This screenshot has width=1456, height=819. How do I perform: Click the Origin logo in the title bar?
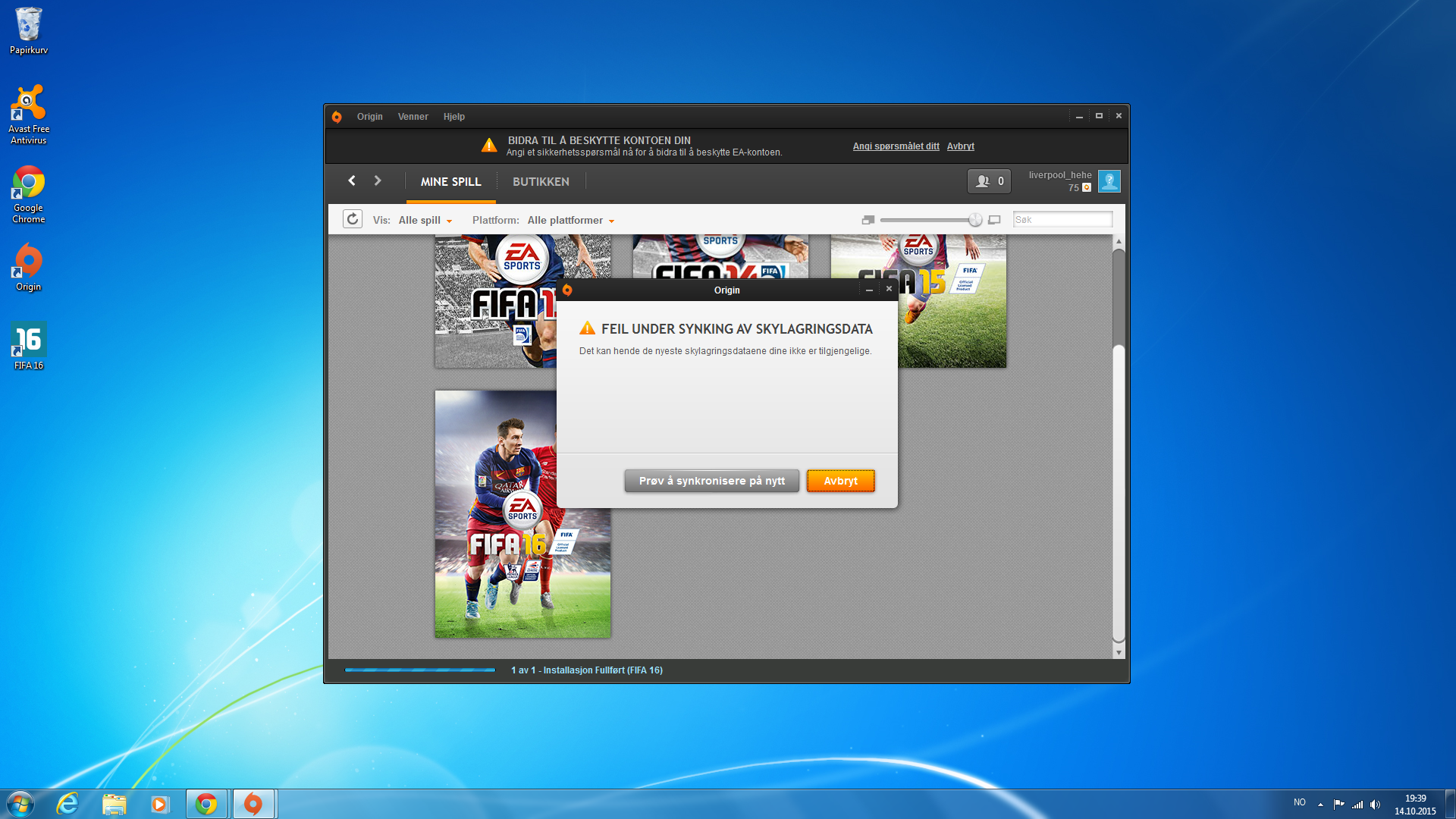337,117
